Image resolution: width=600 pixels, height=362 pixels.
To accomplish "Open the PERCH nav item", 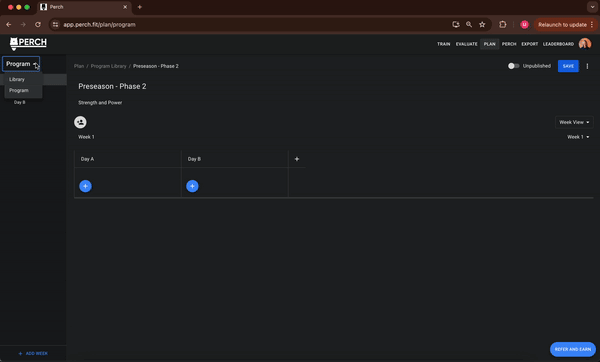I will tap(509, 44).
